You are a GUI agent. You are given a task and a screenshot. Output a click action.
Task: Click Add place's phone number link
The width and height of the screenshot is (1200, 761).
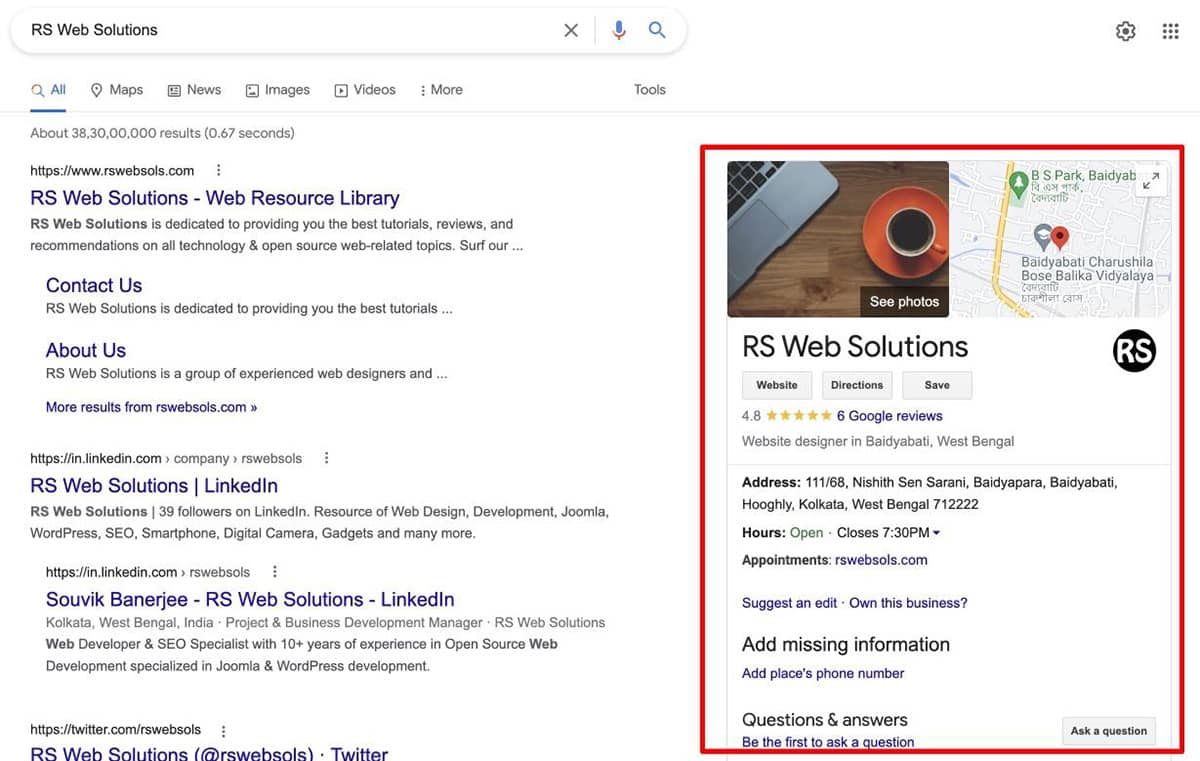pos(823,673)
